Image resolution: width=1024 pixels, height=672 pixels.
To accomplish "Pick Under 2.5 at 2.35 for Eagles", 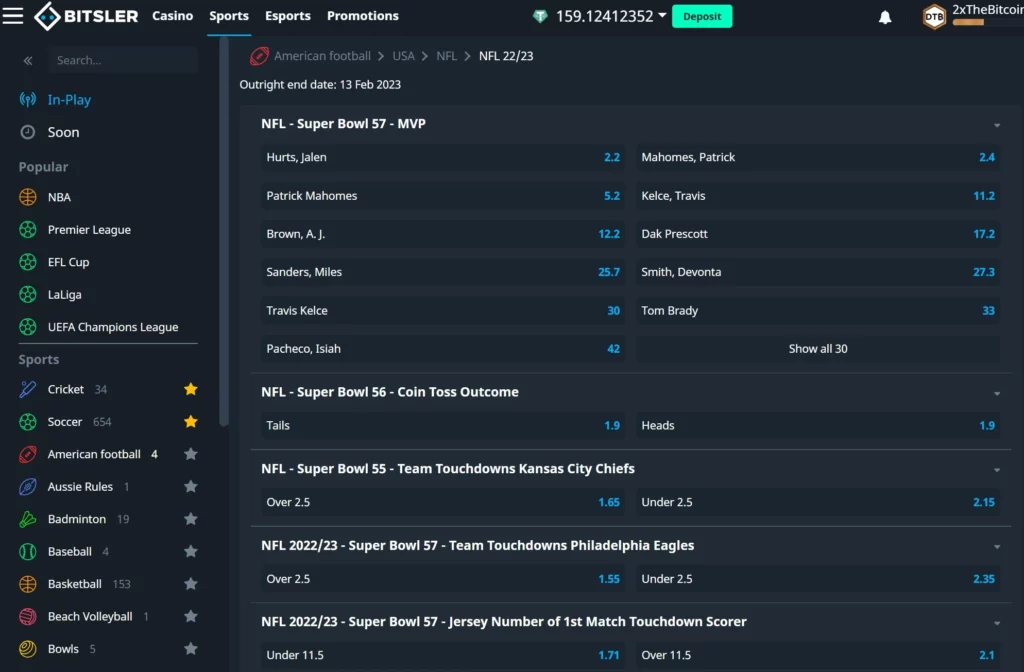I will point(818,579).
